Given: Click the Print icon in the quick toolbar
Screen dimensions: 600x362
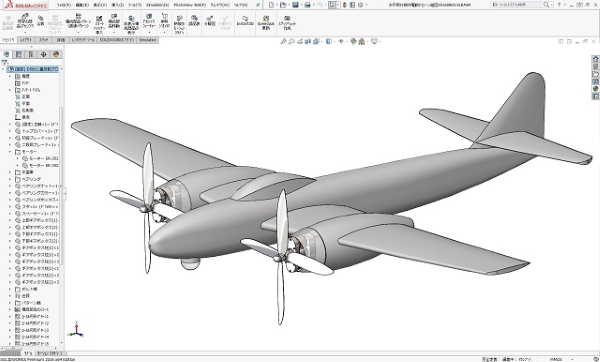Looking at the screenshot, I should (307, 5).
